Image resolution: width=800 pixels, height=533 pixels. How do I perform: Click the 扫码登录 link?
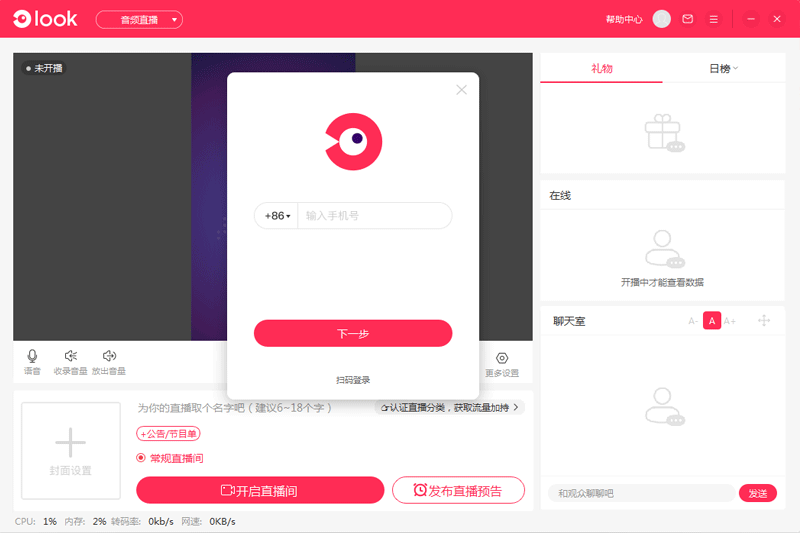353,380
